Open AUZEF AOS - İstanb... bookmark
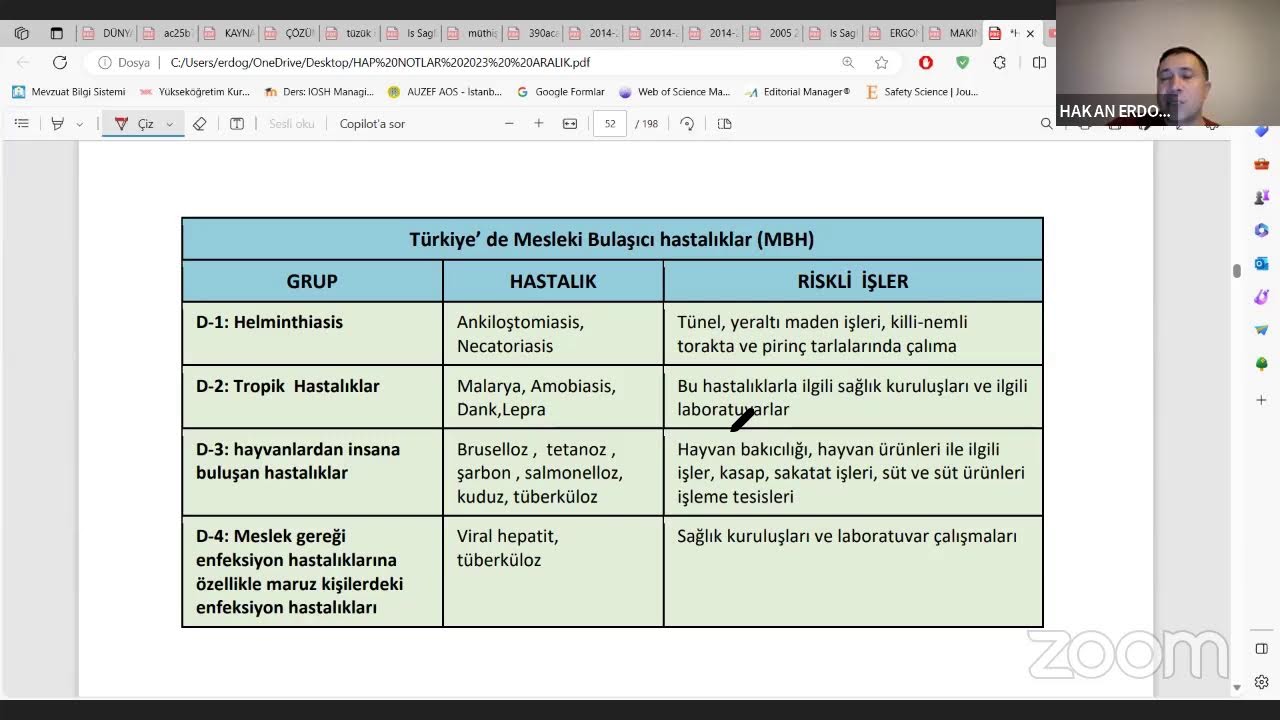This screenshot has height=720, width=1280. [x=445, y=92]
